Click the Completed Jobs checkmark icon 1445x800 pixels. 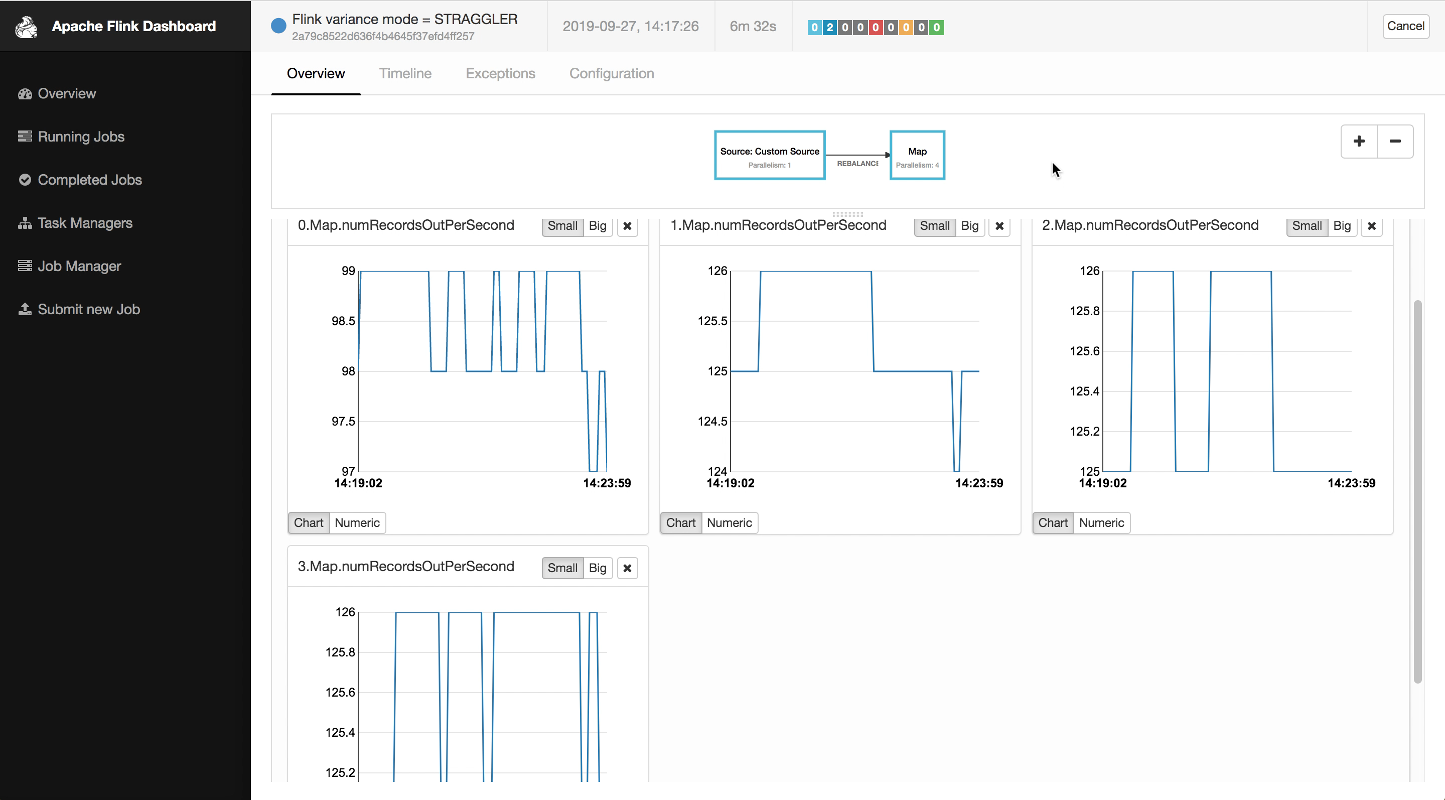click(x=25, y=180)
